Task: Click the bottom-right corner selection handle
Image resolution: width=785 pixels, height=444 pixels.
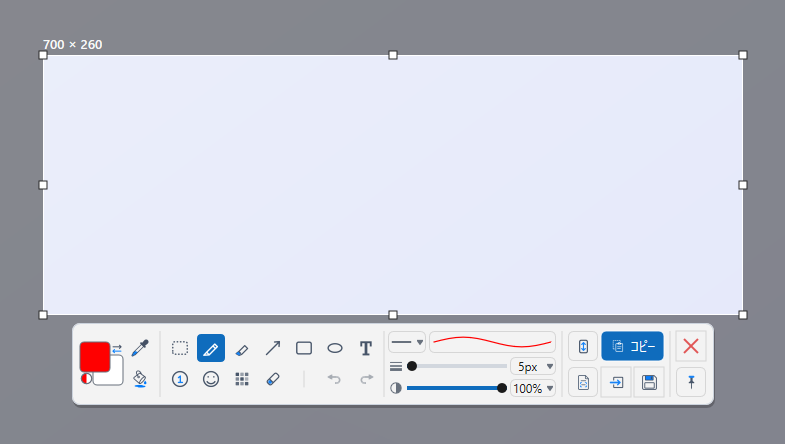Action: [x=743, y=315]
